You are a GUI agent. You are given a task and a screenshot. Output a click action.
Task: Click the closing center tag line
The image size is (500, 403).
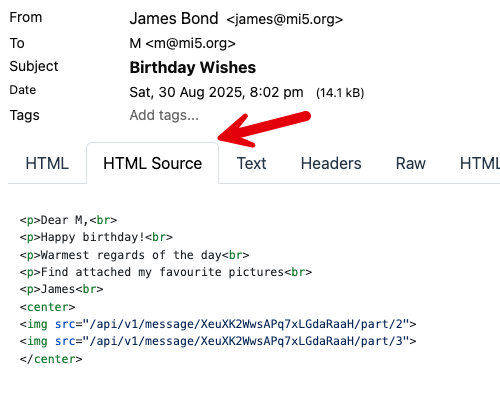click(x=51, y=359)
